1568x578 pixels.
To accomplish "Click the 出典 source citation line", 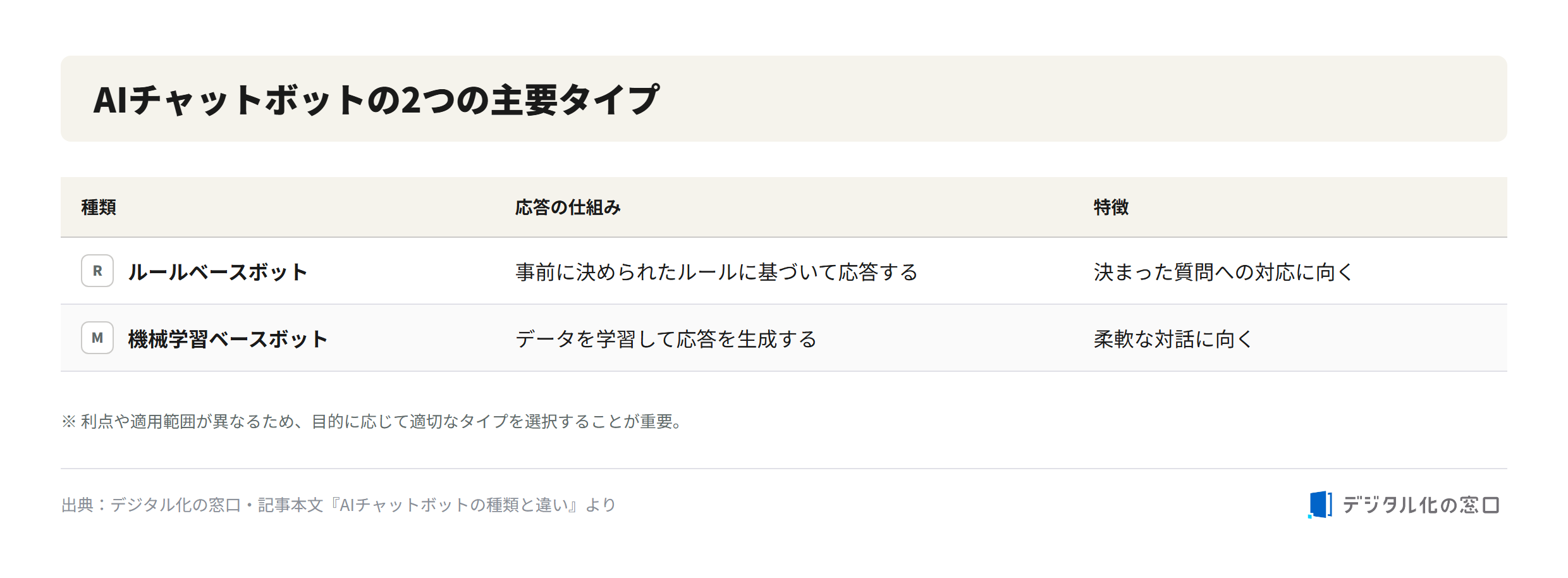I will [338, 505].
